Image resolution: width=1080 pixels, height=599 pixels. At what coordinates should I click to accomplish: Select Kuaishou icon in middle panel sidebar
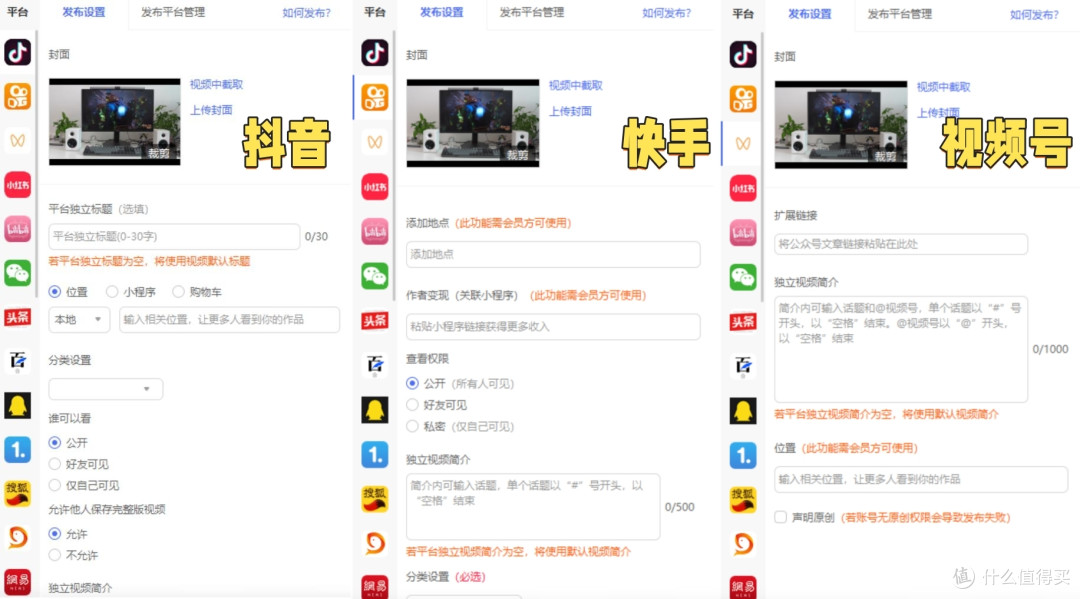[375, 98]
